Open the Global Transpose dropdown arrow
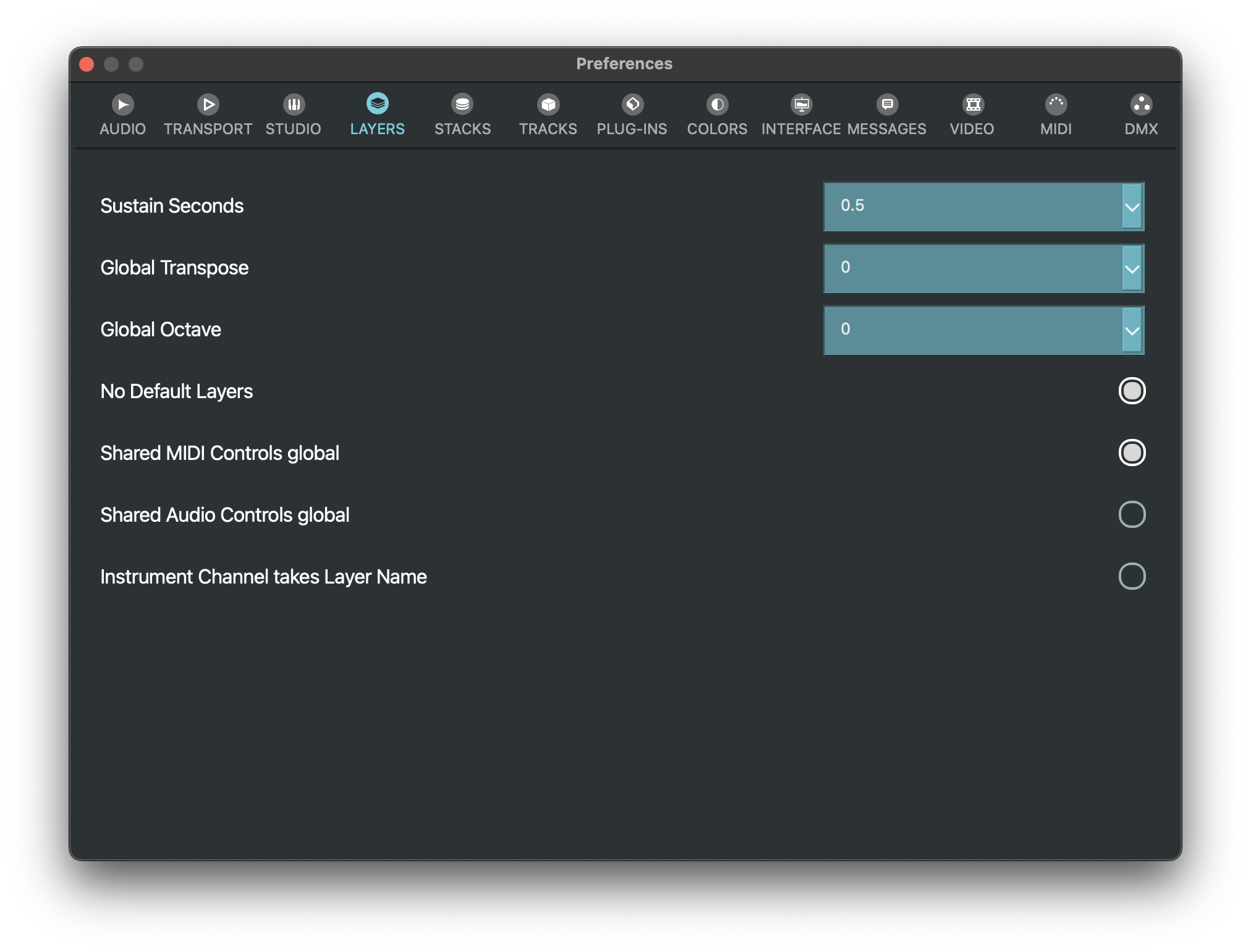The width and height of the screenshot is (1251, 952). [x=1132, y=269]
